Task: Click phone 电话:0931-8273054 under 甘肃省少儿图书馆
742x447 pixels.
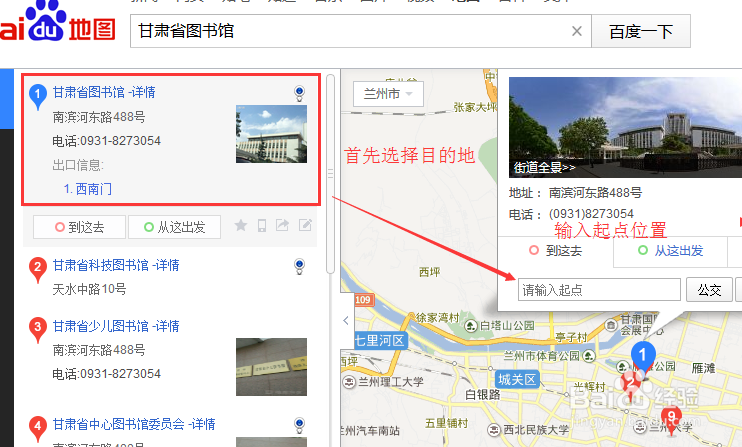Action: pyautogui.click(x=106, y=374)
